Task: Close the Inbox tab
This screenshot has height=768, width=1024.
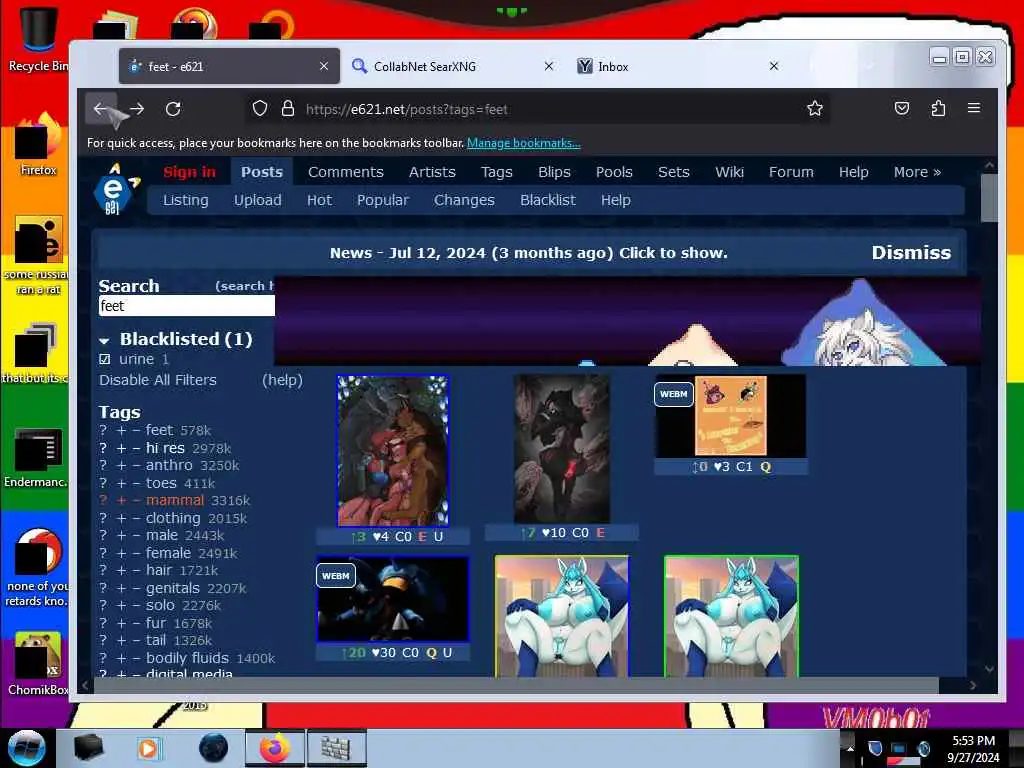Action: point(773,66)
